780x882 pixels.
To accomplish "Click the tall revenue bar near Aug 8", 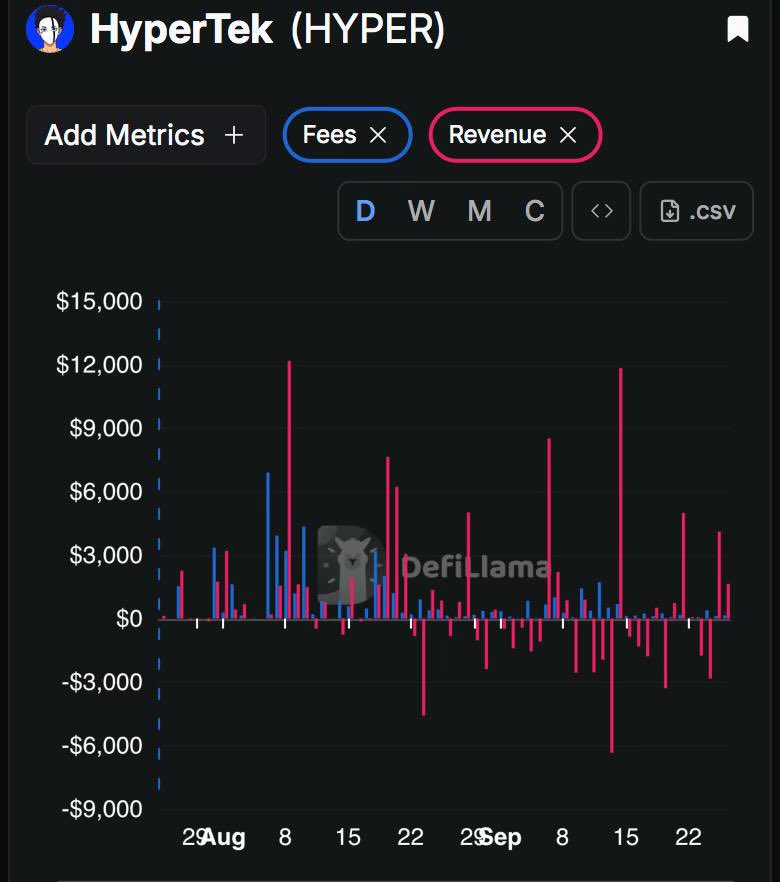I will tap(290, 489).
